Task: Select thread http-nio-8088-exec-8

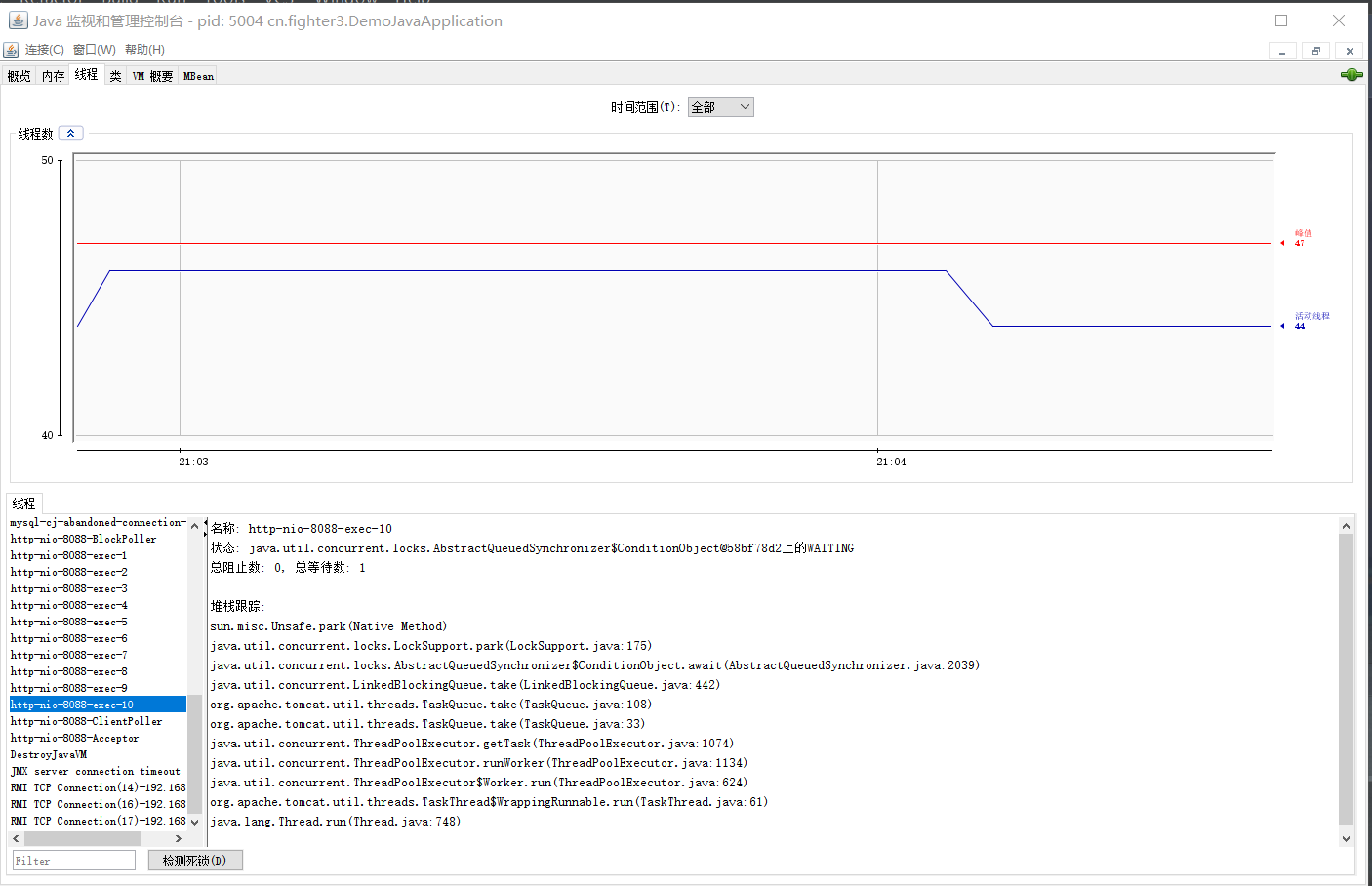Action: (98, 671)
